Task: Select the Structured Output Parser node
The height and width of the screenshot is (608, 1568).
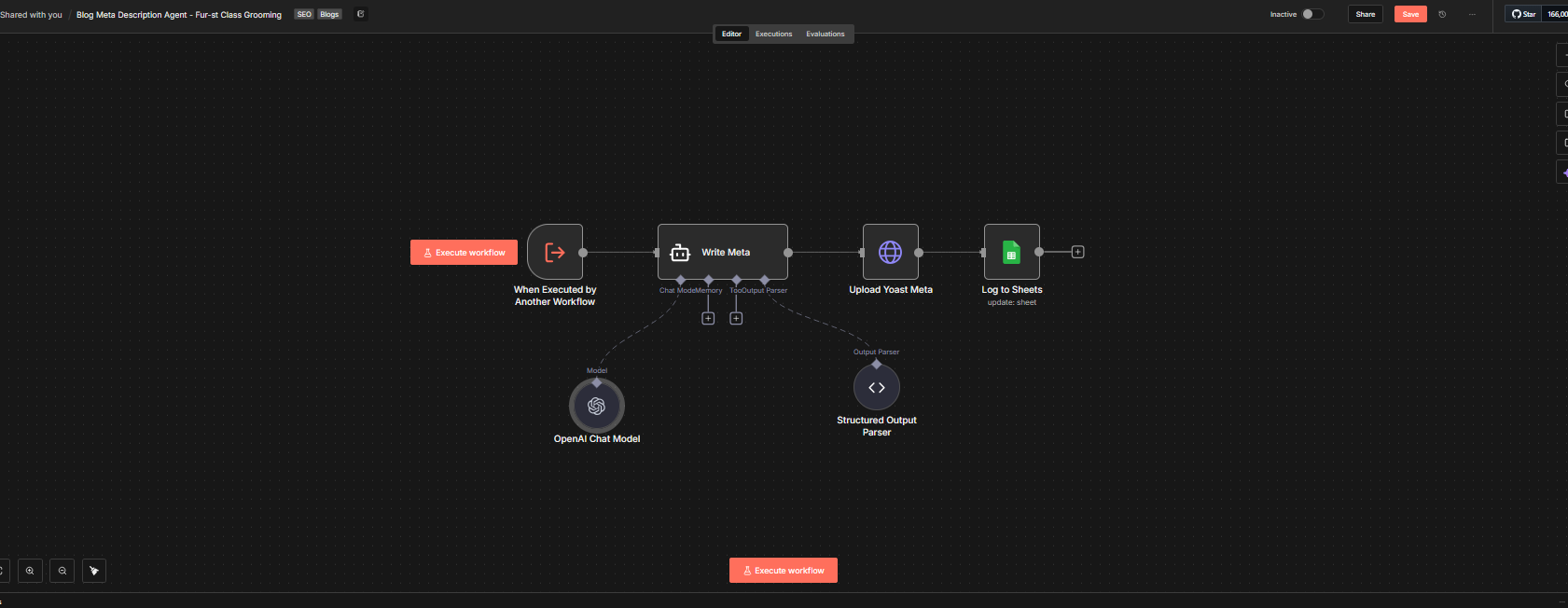Action: point(877,387)
